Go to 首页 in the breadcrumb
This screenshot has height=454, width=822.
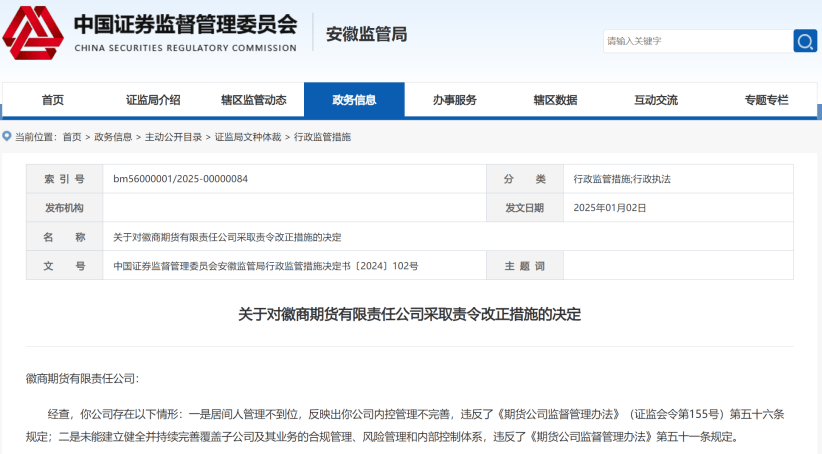click(x=72, y=137)
